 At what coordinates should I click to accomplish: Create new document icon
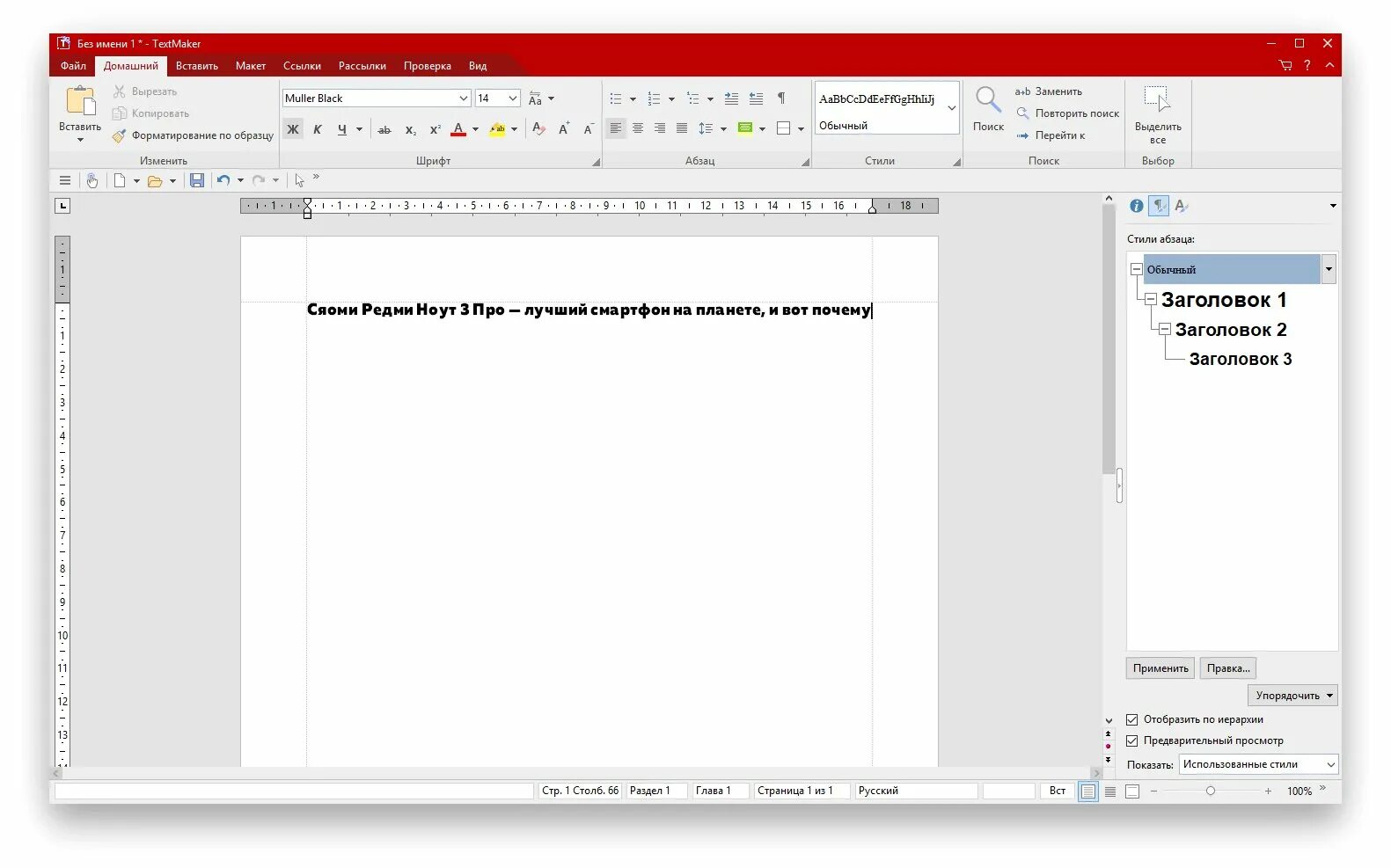[x=120, y=180]
